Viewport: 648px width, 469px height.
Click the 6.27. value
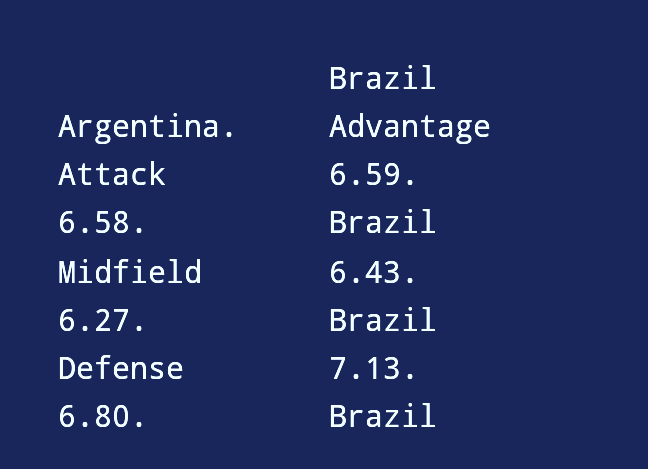102,320
